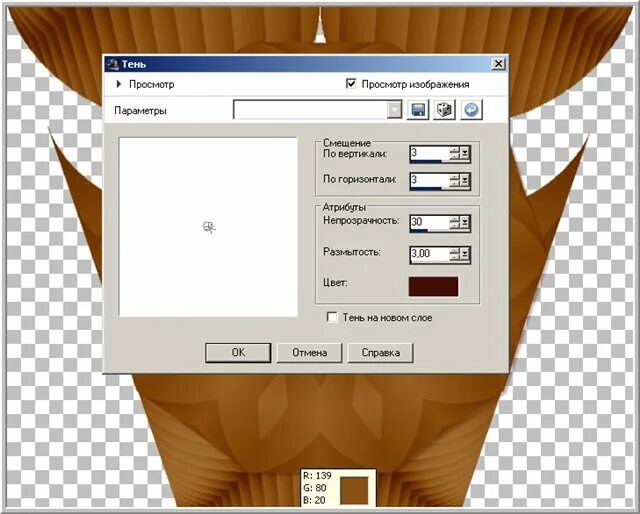The width and height of the screenshot is (640, 514).
Task: Click the Параметры label
Action: [140, 111]
